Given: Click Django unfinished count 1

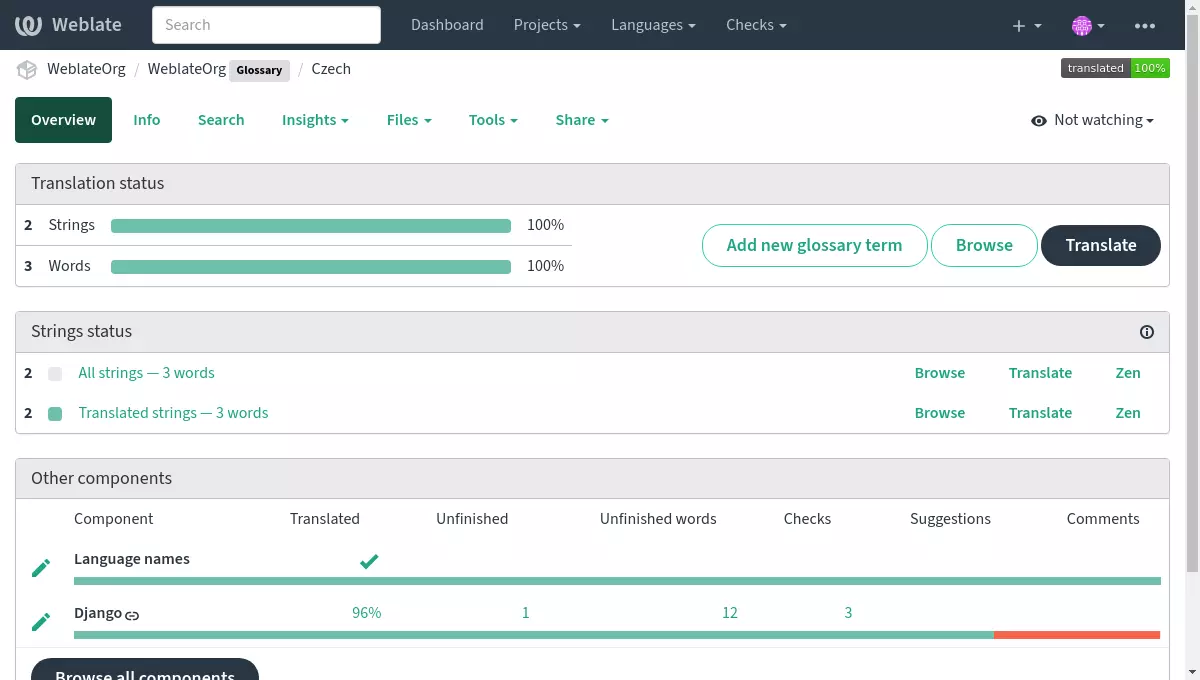Looking at the screenshot, I should click(x=525, y=613).
